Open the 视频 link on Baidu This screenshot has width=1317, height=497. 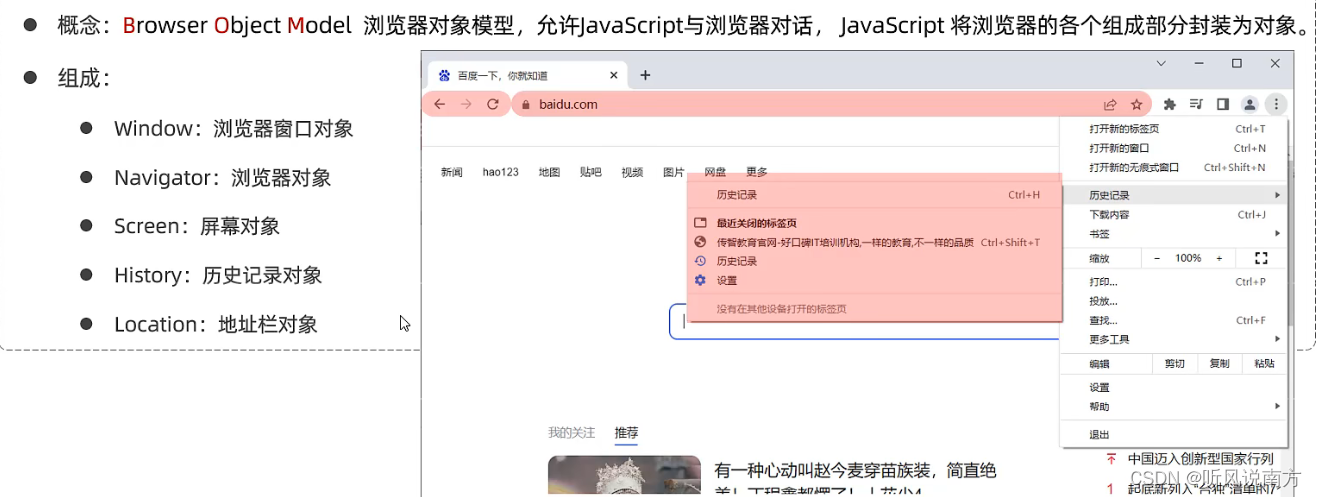pyautogui.click(x=632, y=172)
